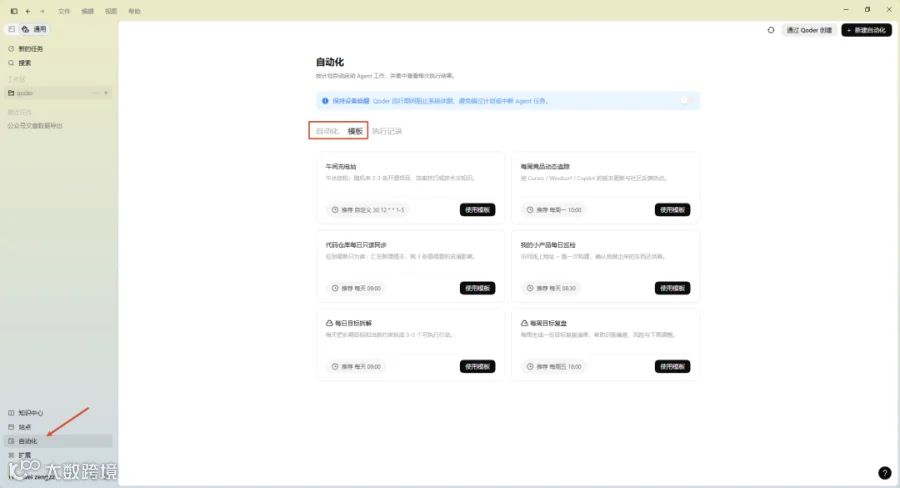
Task: Click the info icon in the blue banner
Action: [325, 101]
